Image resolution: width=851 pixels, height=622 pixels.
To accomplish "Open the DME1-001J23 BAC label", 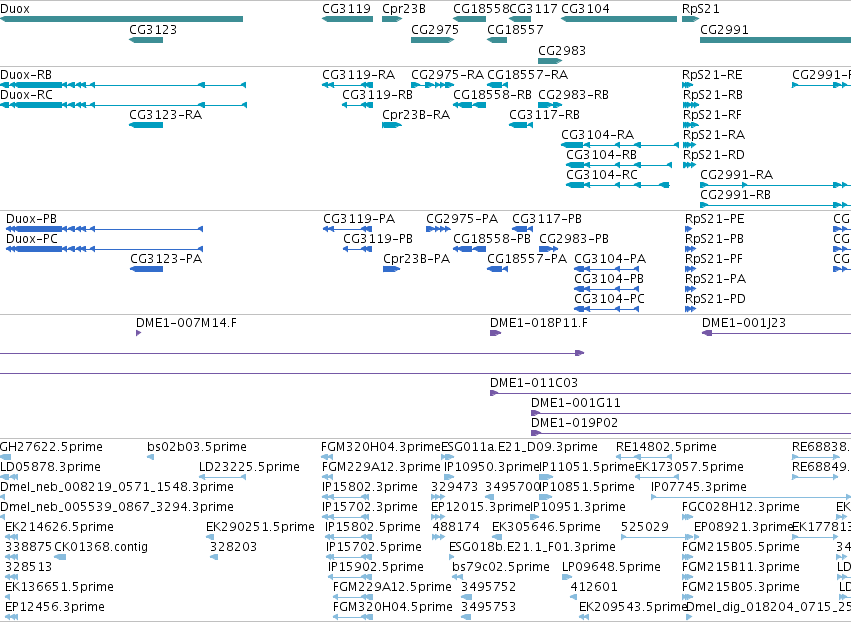I will [x=744, y=323].
